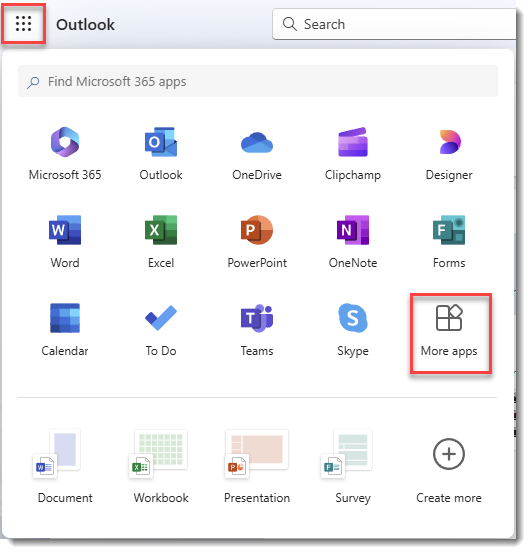
Task: Launch the Microsoft 365 app
Action: (x=65, y=154)
